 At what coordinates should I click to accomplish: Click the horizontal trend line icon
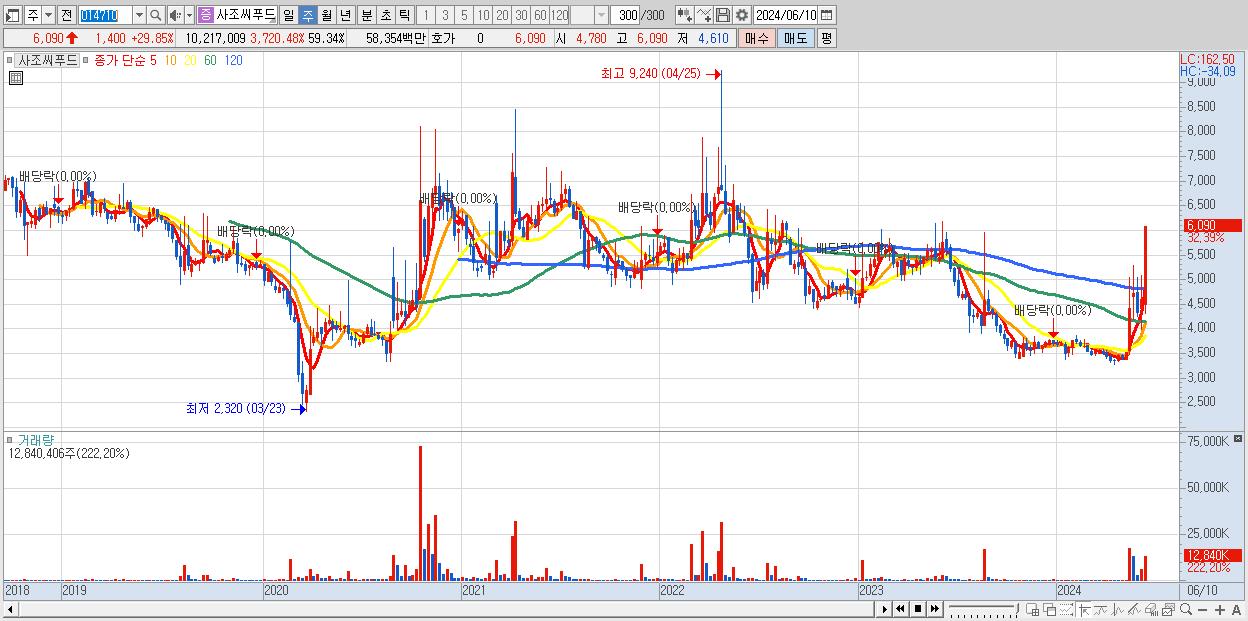coord(1101,610)
